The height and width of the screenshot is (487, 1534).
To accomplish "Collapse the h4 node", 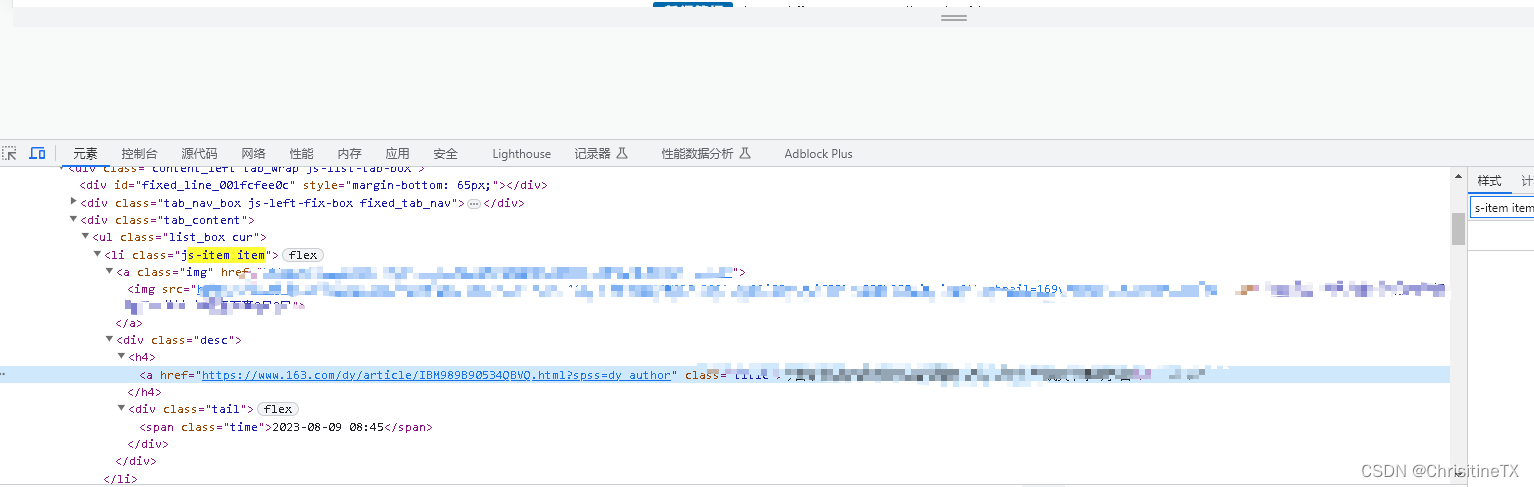I will 122,357.
